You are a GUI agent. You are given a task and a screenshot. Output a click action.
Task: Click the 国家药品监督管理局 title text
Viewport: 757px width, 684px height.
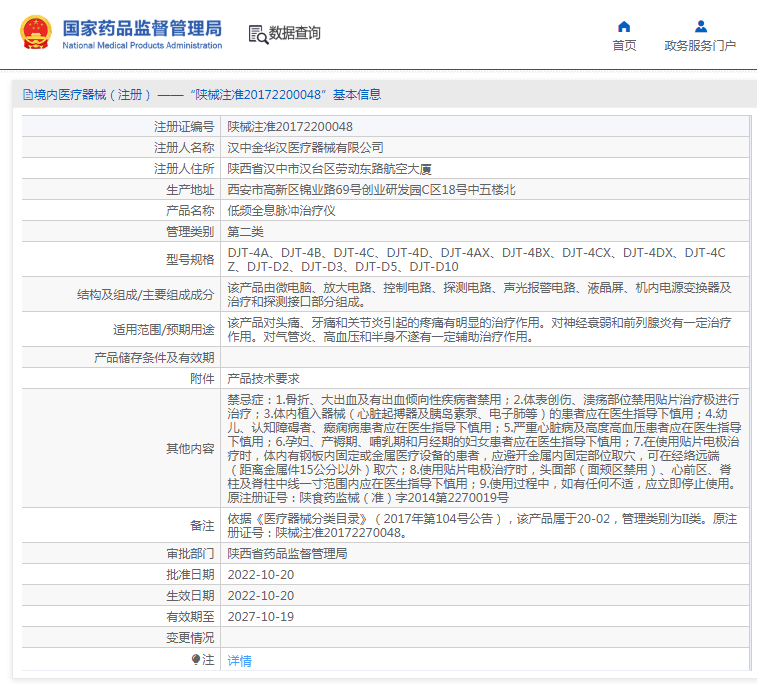[142, 27]
